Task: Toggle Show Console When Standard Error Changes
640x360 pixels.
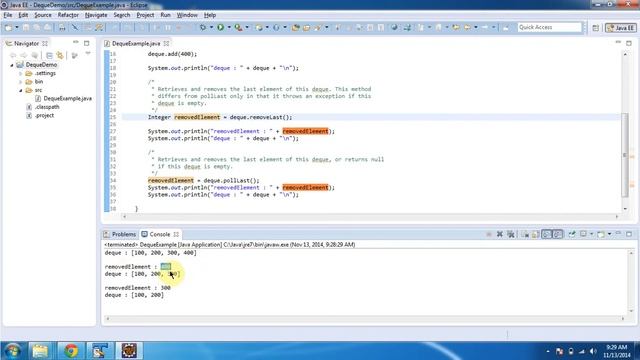Action: click(x=558, y=234)
